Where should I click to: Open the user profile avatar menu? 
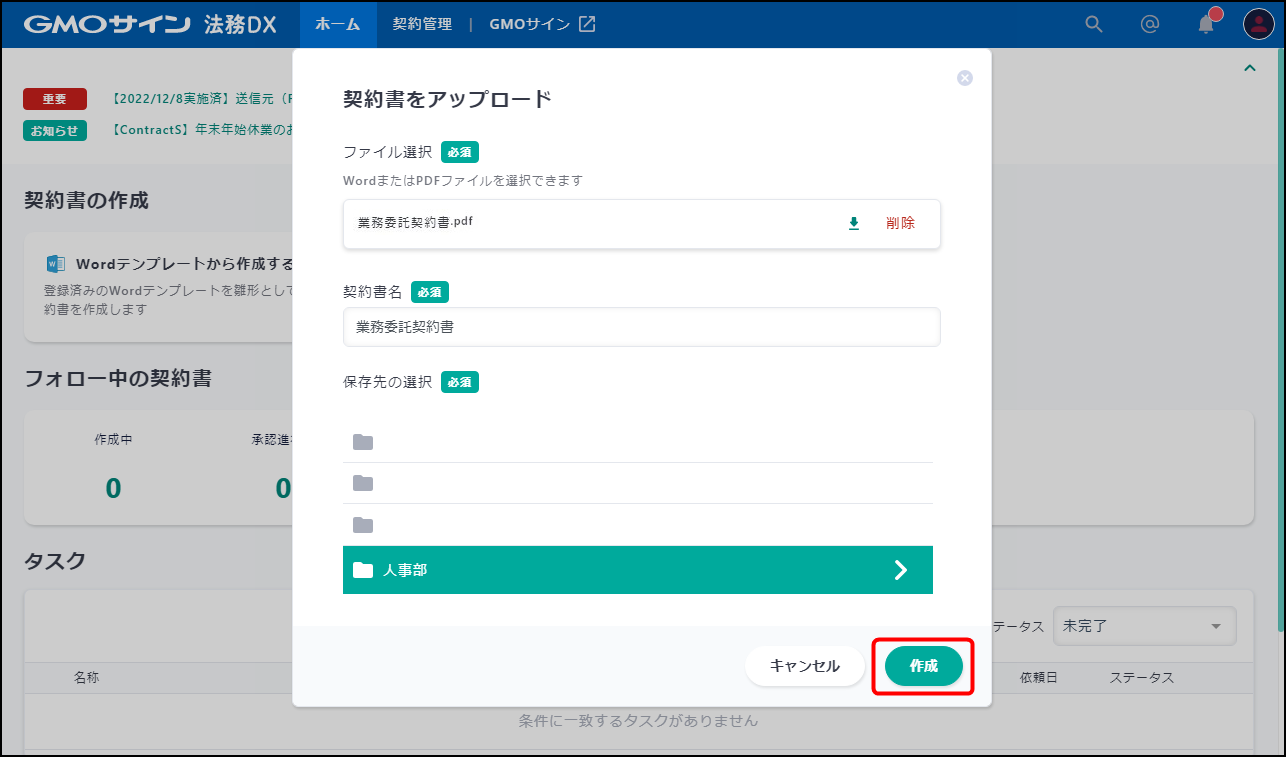[1258, 24]
